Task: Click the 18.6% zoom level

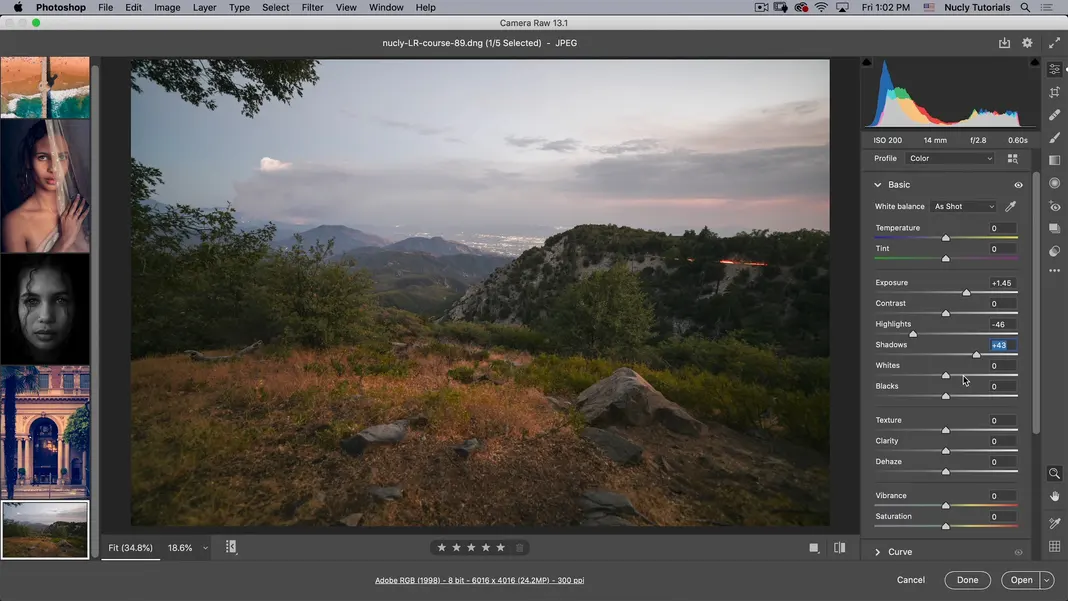Action: pyautogui.click(x=180, y=548)
